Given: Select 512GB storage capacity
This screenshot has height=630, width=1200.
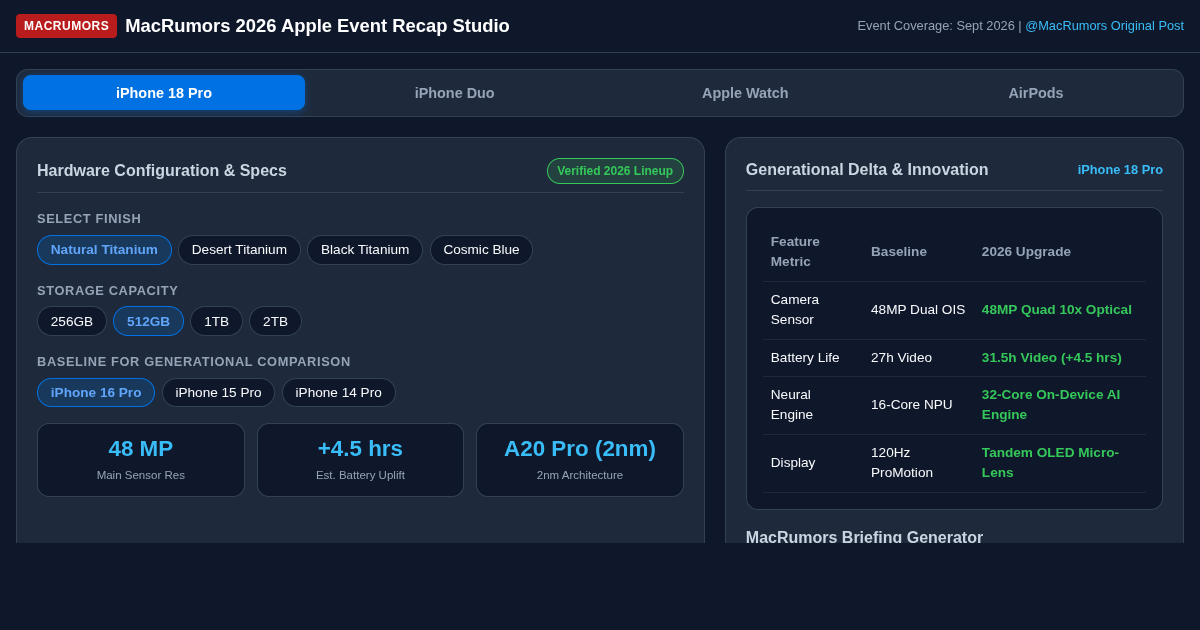Looking at the screenshot, I should (148, 321).
